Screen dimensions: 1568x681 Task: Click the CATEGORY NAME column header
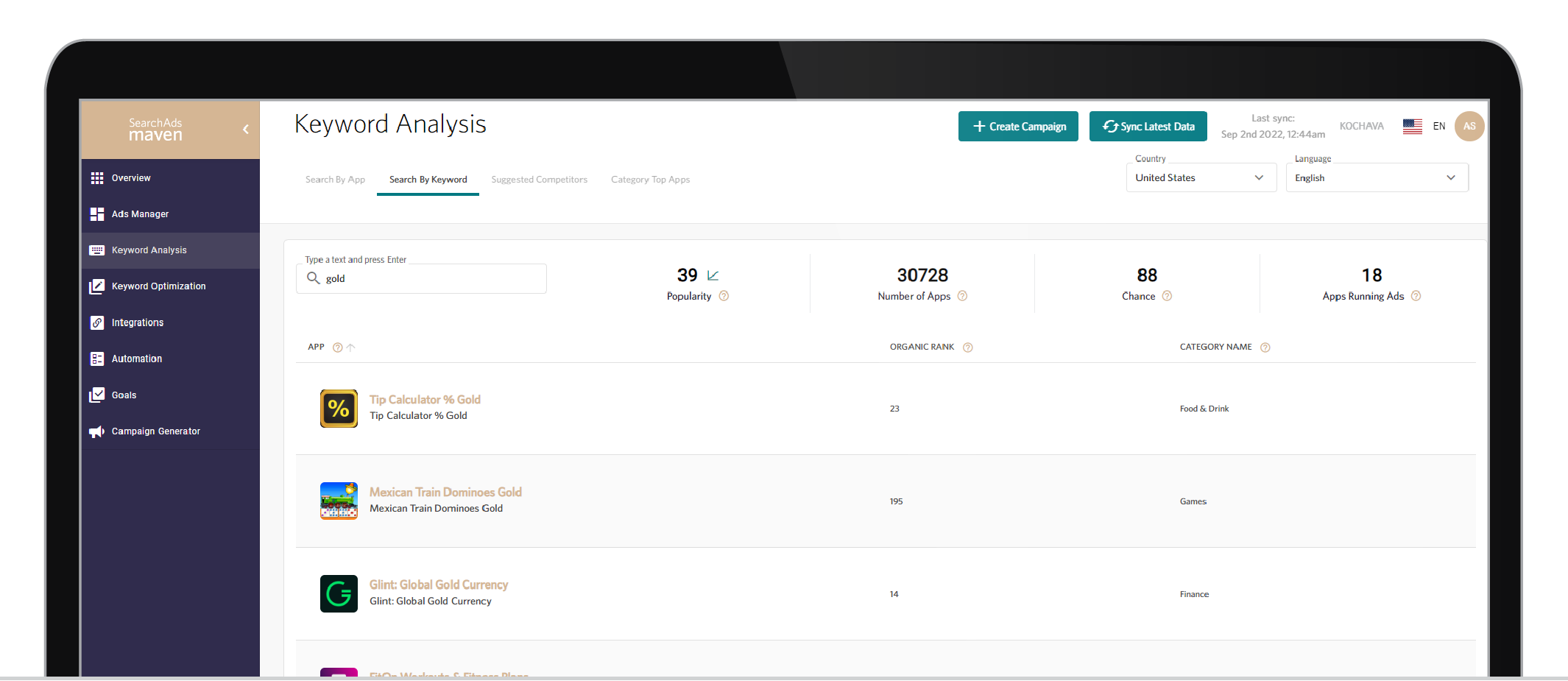click(1215, 347)
